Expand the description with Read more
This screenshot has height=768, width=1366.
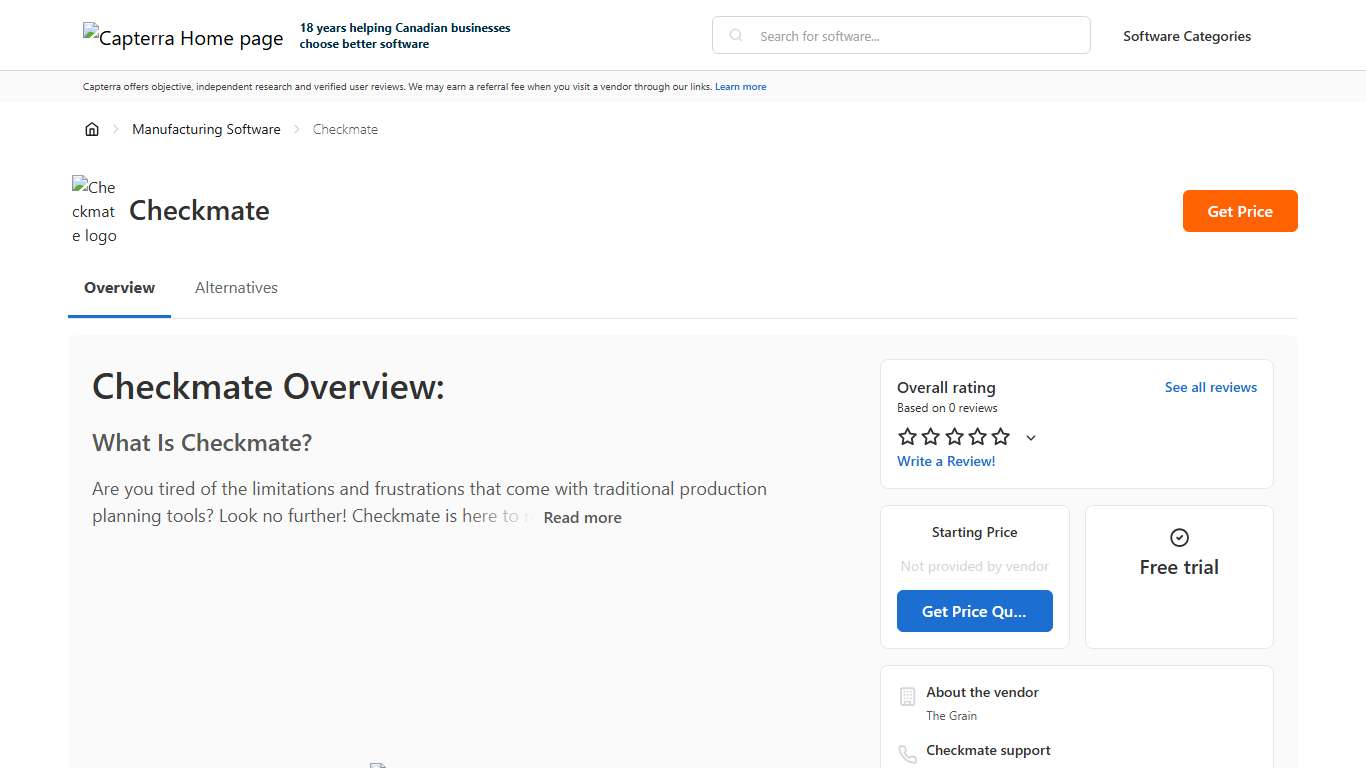[582, 517]
